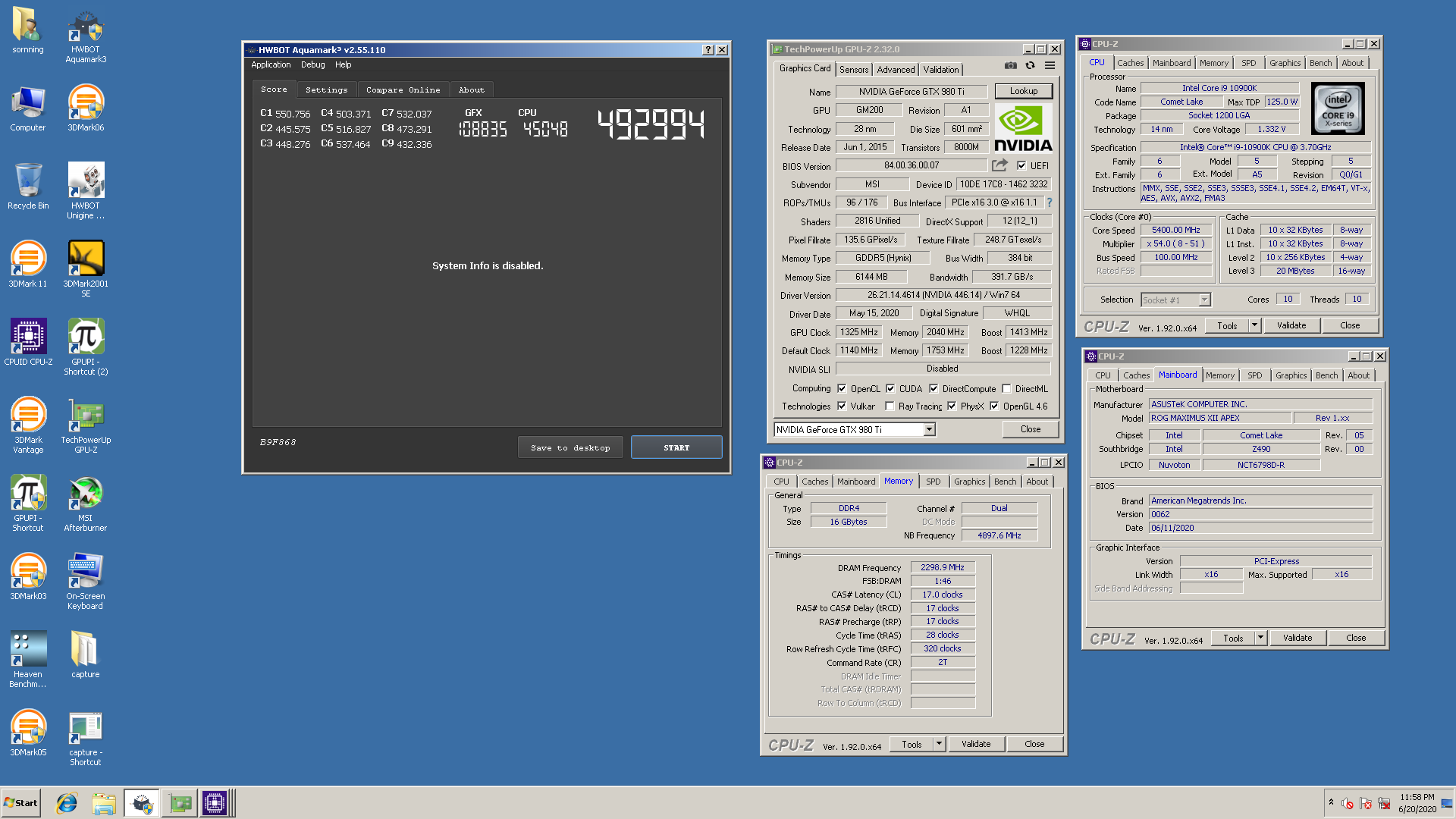Click the Windows Start button

[x=21, y=803]
